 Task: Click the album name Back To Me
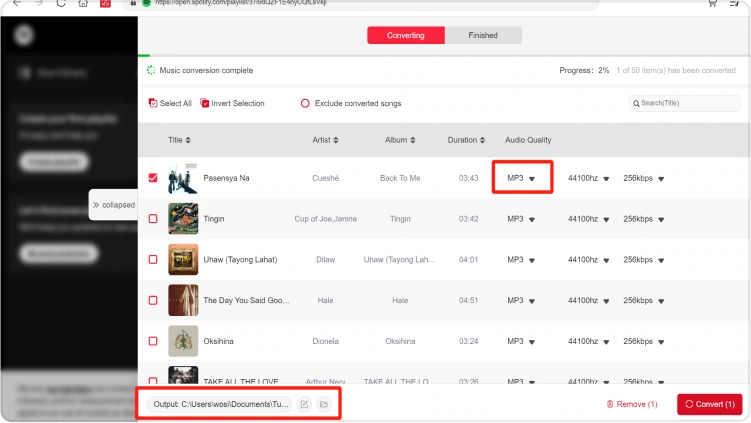(x=400, y=178)
